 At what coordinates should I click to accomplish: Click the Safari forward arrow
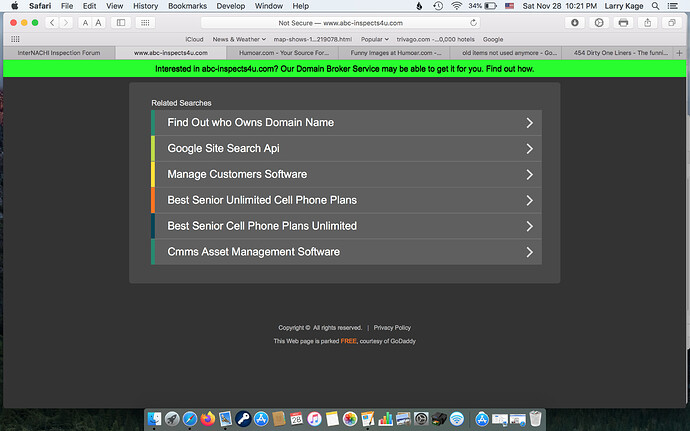click(66, 22)
